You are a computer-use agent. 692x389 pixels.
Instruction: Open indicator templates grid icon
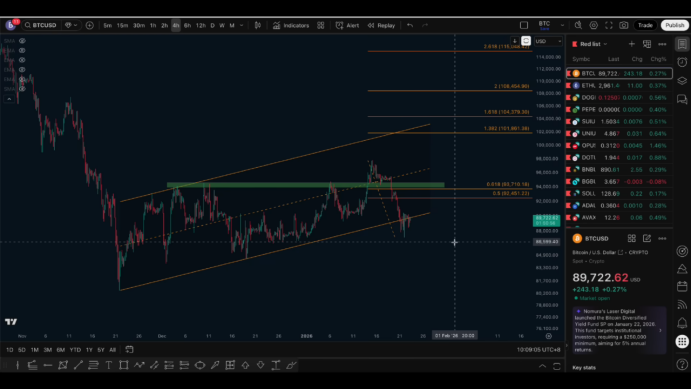tap(321, 26)
